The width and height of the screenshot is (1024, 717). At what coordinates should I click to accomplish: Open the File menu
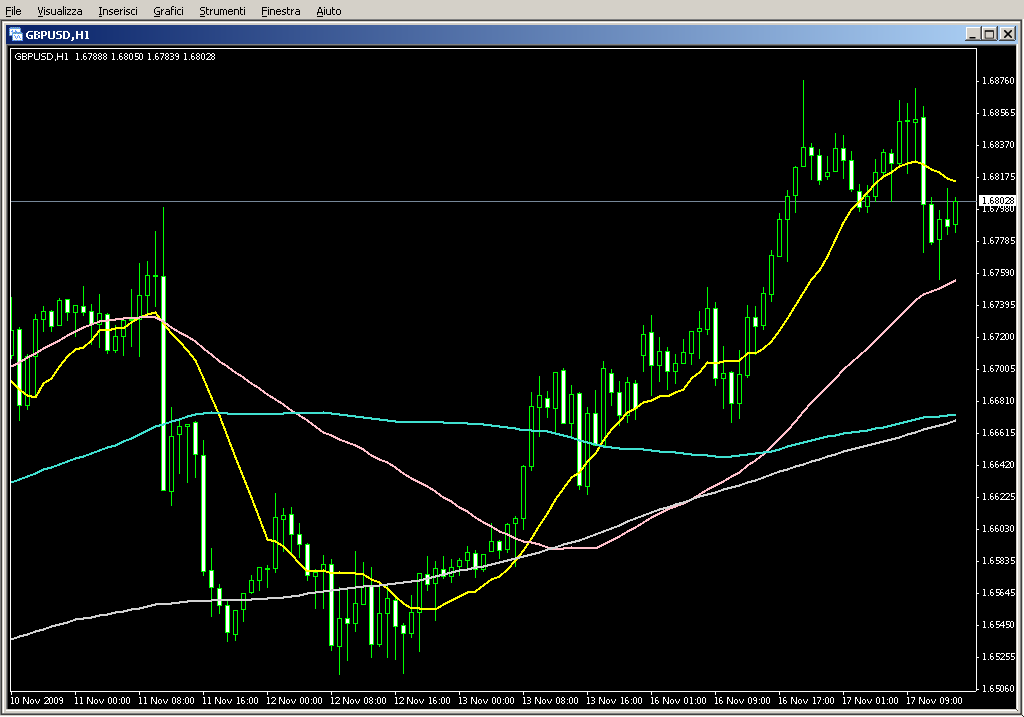click(x=13, y=11)
